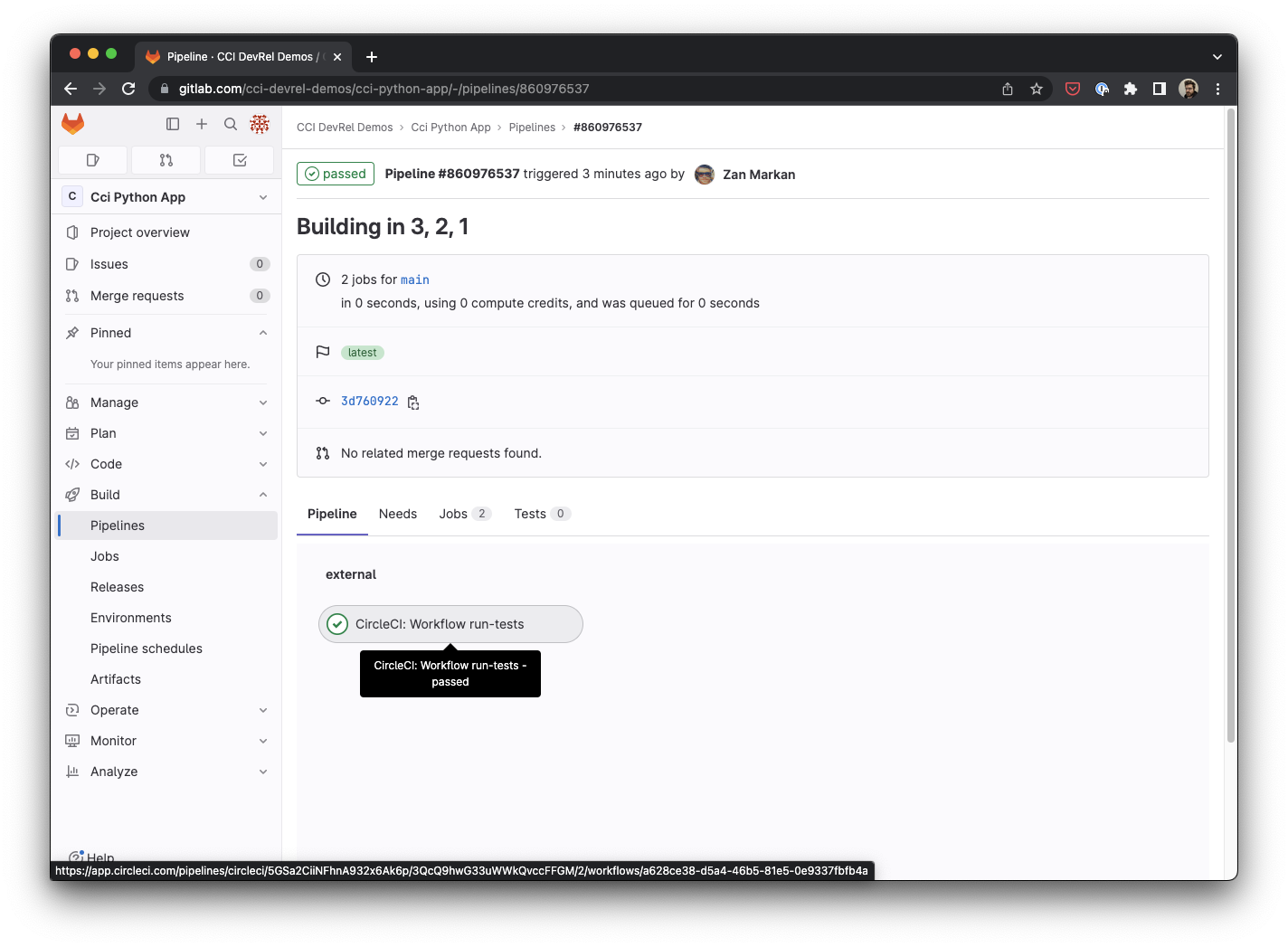
Task: Expand the Code menu
Action: tap(166, 464)
